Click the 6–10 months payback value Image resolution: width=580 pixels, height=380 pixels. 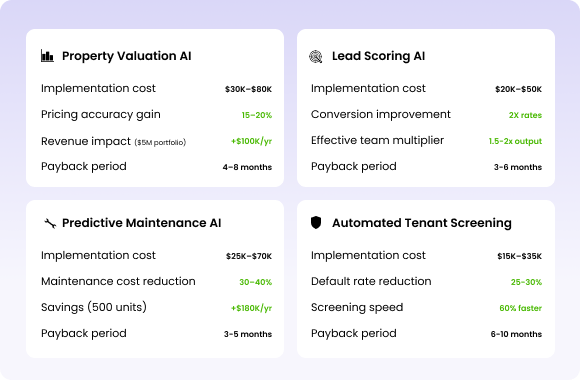516,334
